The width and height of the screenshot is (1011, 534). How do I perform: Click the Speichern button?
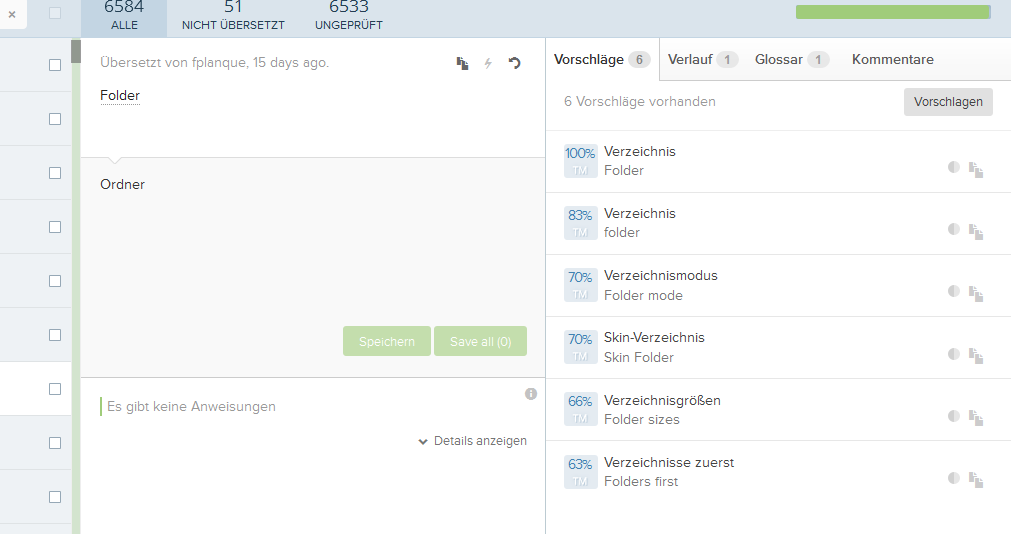point(387,341)
